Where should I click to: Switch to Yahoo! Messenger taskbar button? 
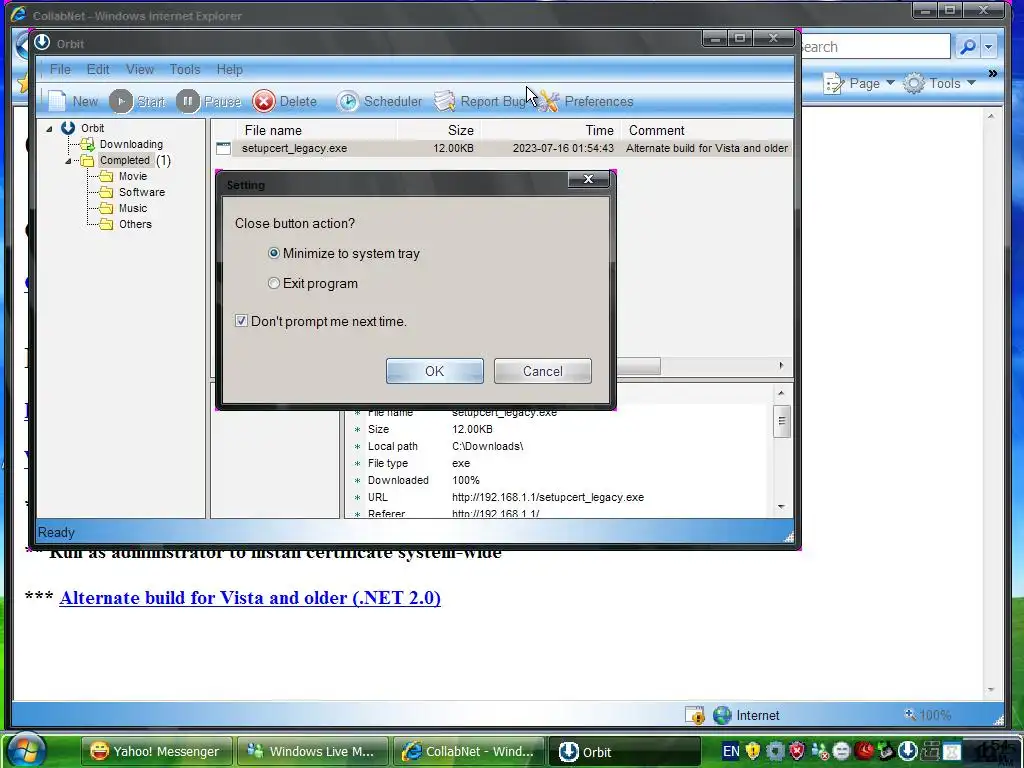pos(155,751)
